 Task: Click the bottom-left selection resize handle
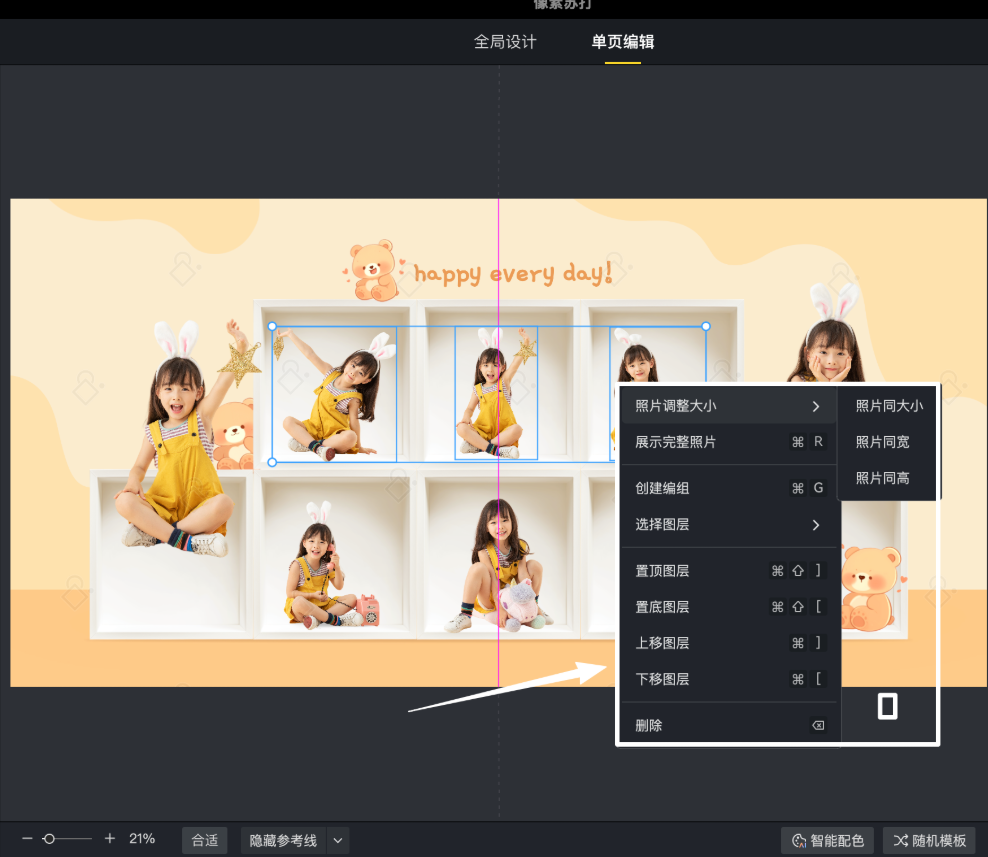(x=272, y=462)
